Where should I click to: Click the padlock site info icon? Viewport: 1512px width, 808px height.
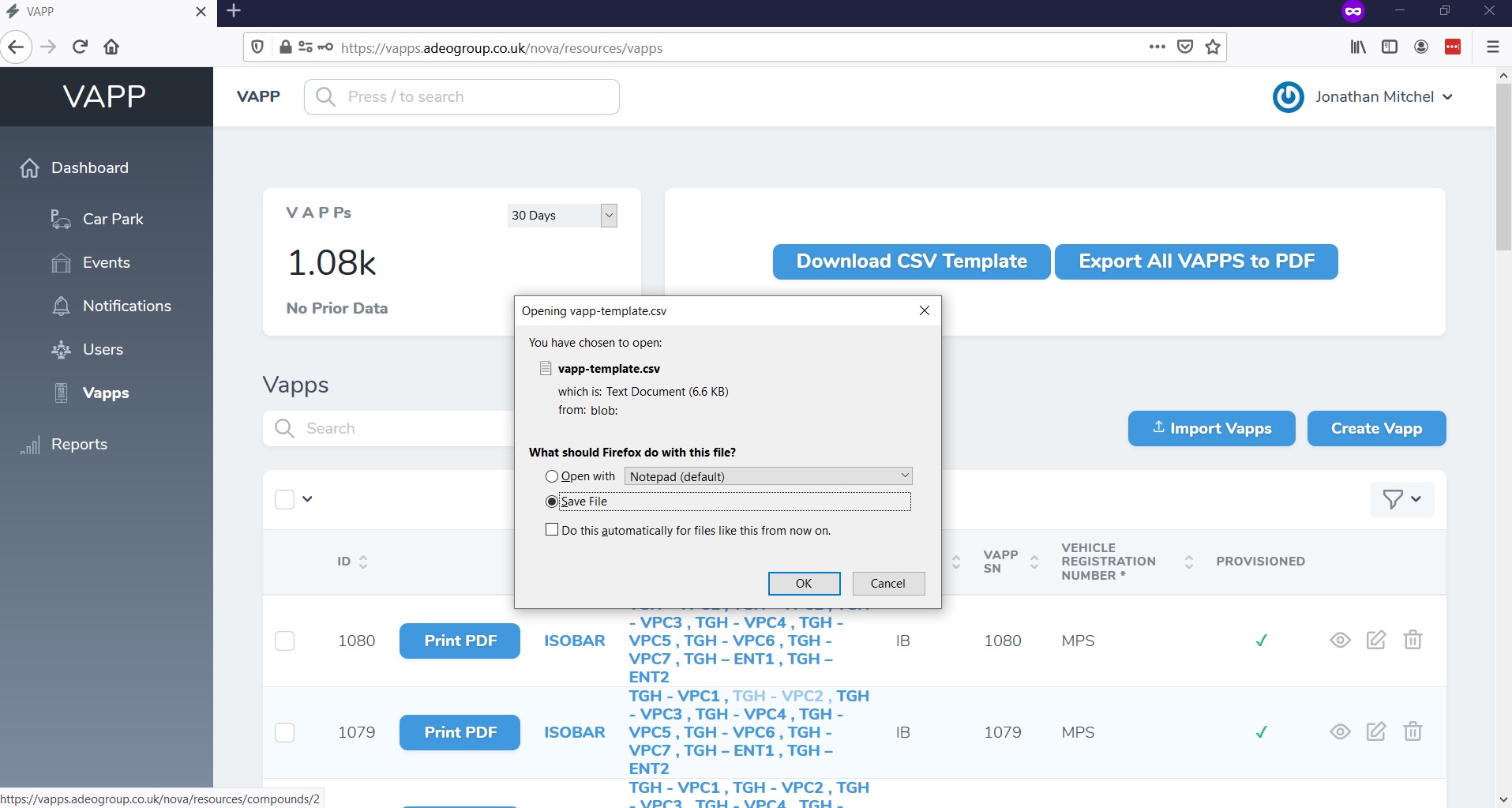(286, 47)
